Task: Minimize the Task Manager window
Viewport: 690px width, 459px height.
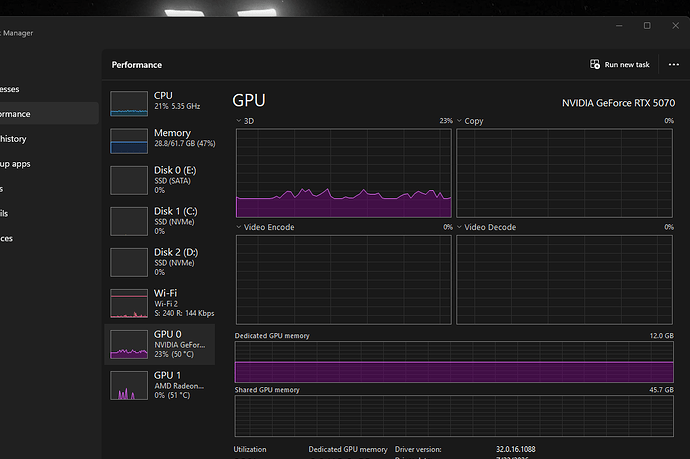Action: pyautogui.click(x=619, y=26)
